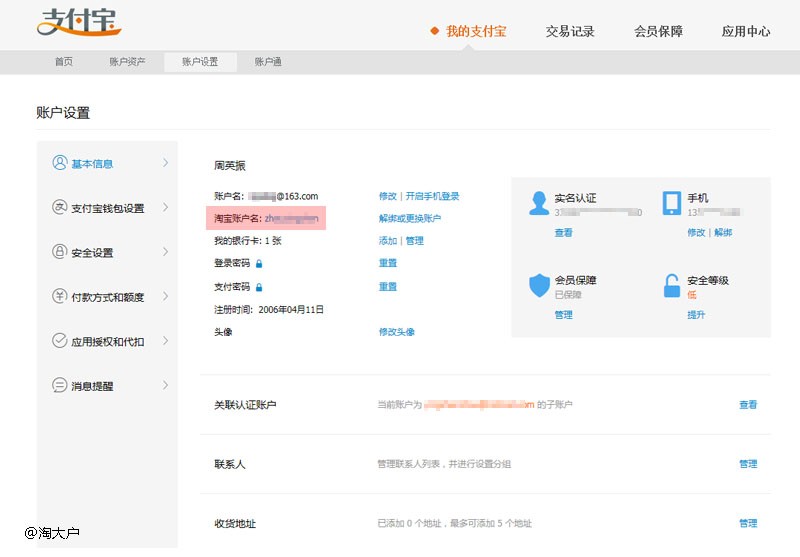Expand 支付宝钱包设置 via its chevron

click(x=165, y=207)
